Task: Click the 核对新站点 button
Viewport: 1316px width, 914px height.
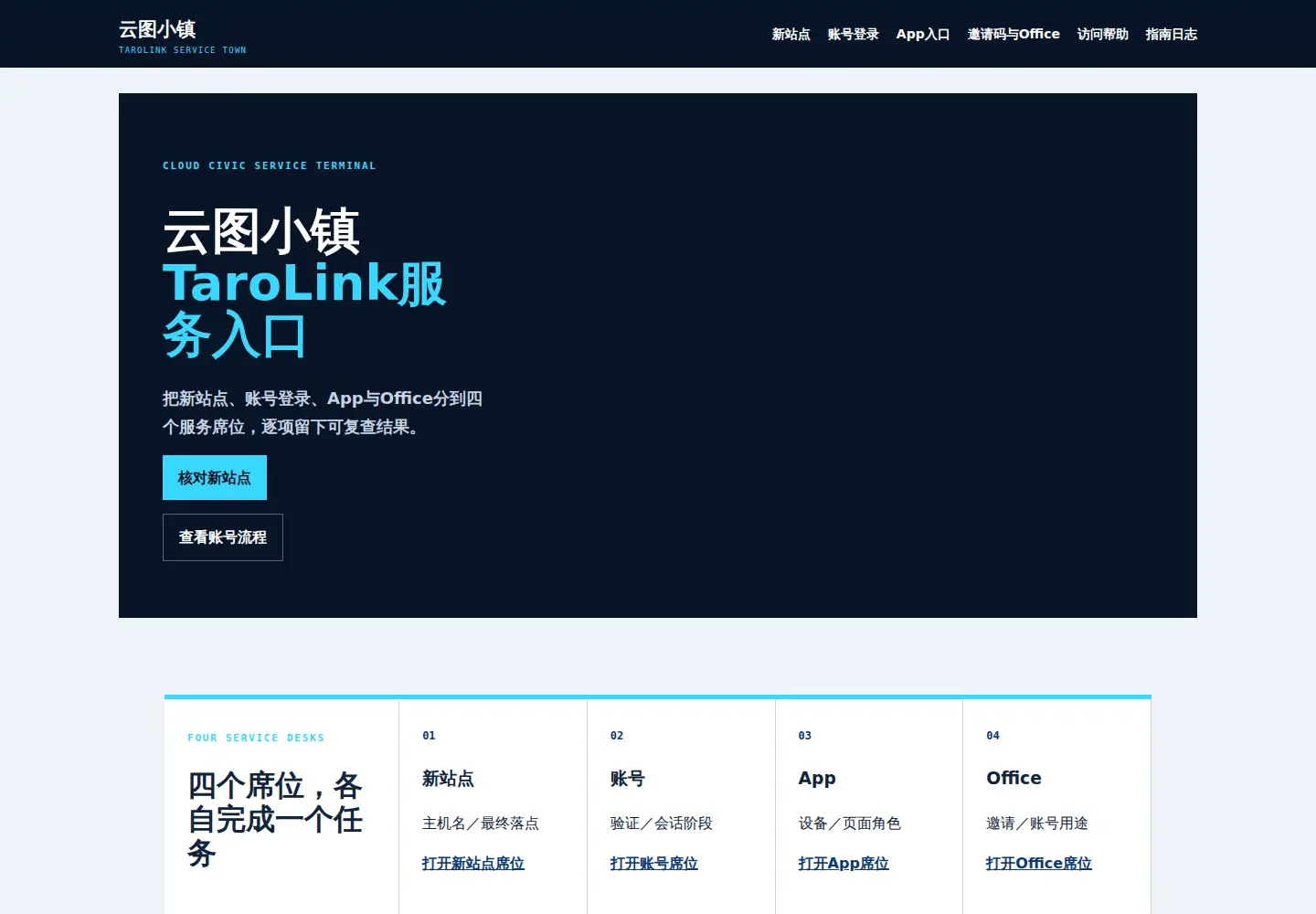Action: tap(215, 477)
